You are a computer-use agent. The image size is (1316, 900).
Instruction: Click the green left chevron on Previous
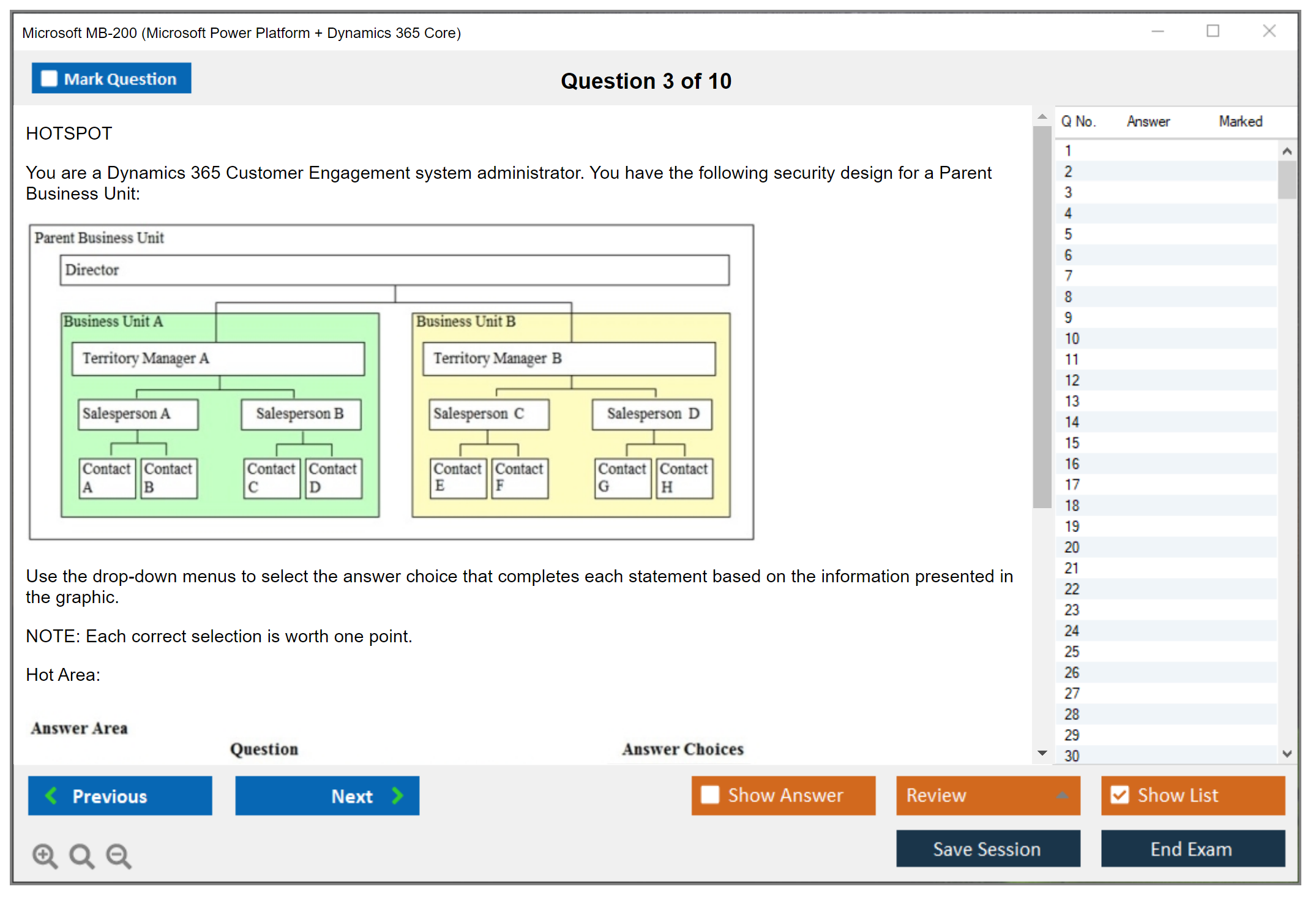pyautogui.click(x=51, y=795)
